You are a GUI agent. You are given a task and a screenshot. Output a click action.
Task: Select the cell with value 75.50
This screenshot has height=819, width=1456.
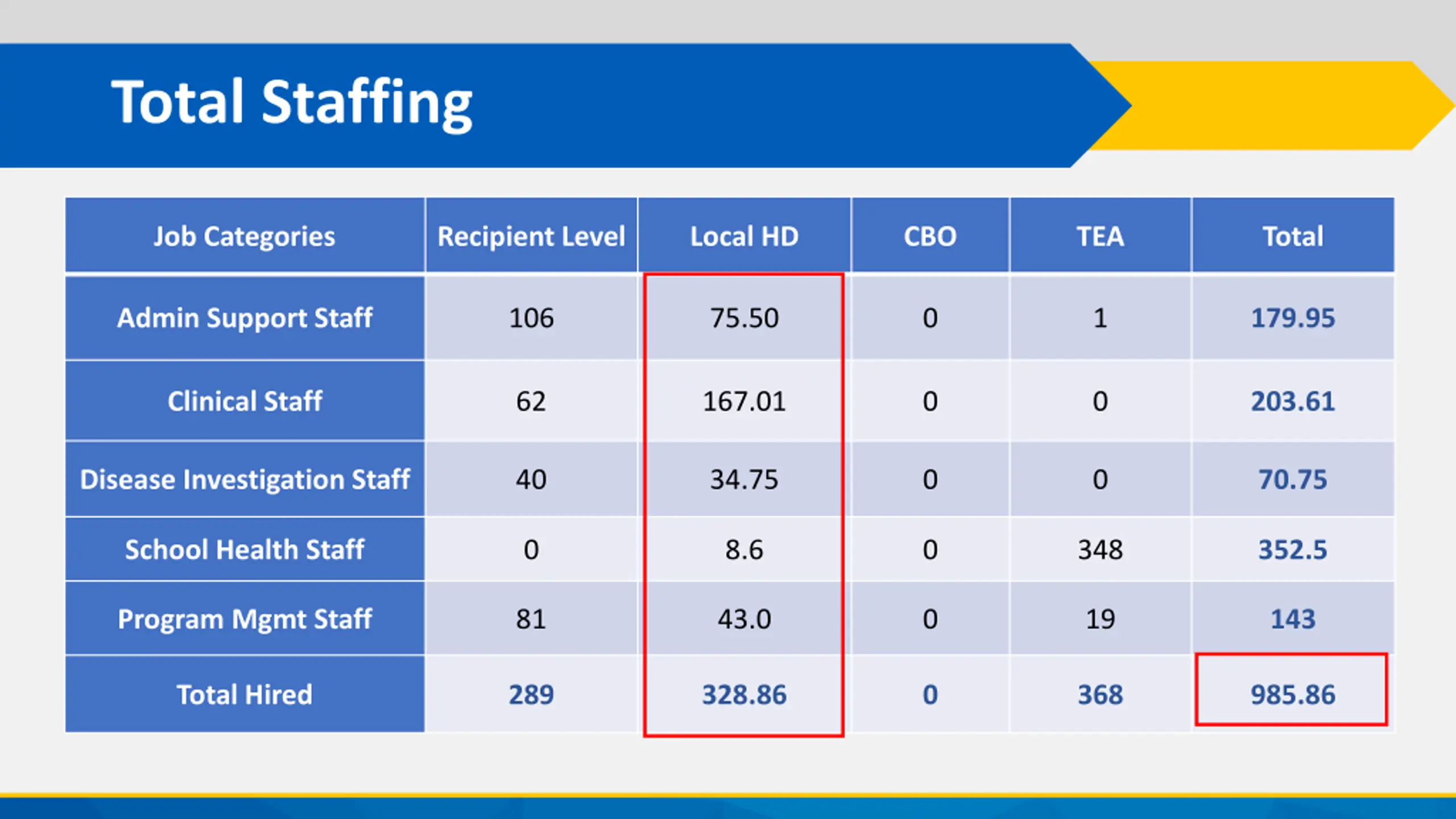click(x=744, y=317)
